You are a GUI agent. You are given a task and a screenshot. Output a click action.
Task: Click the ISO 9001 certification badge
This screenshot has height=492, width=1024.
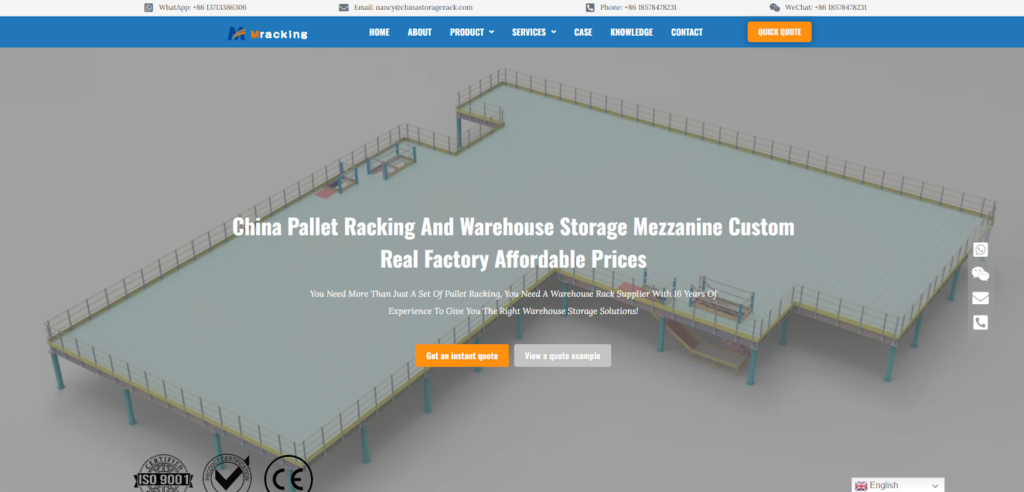tap(163, 474)
